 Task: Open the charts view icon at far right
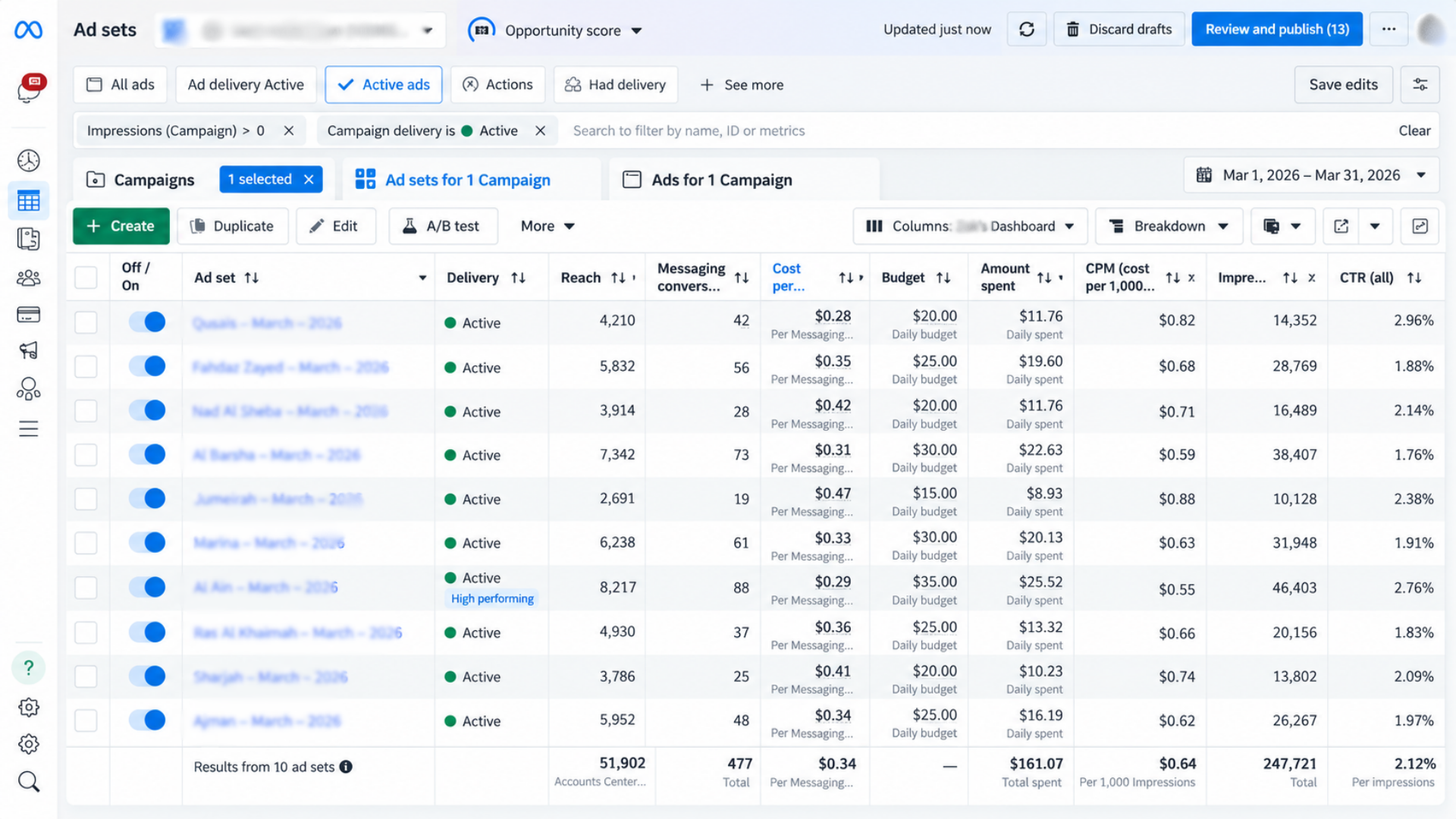point(1420,226)
